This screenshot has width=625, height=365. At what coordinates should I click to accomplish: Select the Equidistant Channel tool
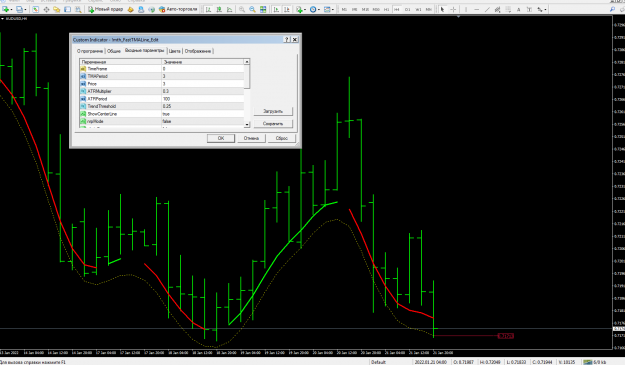click(497, 9)
